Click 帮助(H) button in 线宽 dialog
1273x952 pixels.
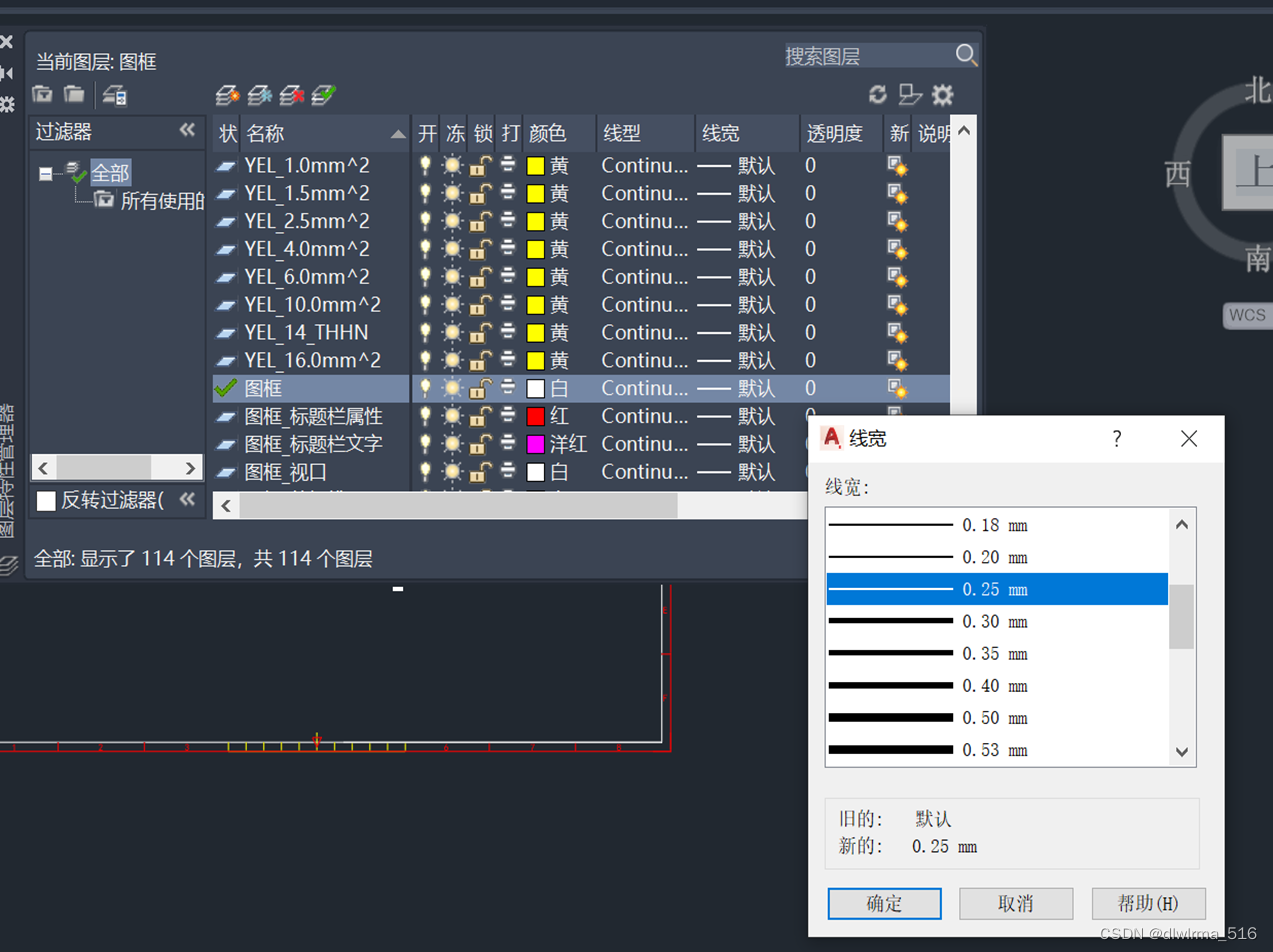click(1148, 904)
